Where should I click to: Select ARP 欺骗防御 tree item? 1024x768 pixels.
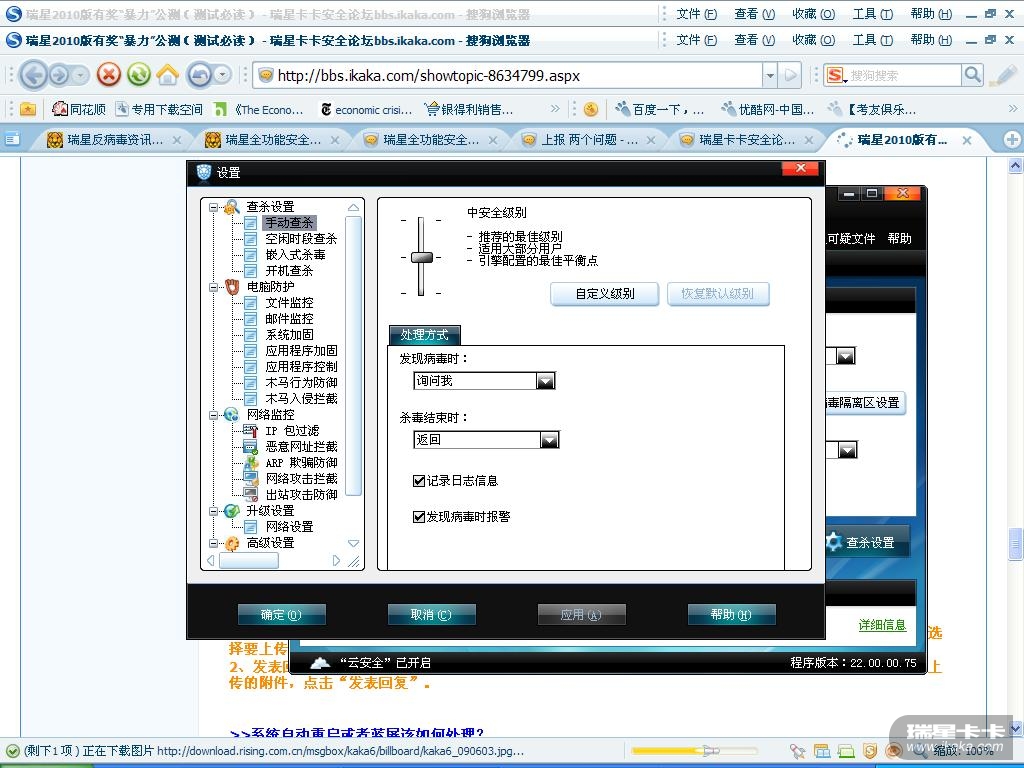point(301,462)
